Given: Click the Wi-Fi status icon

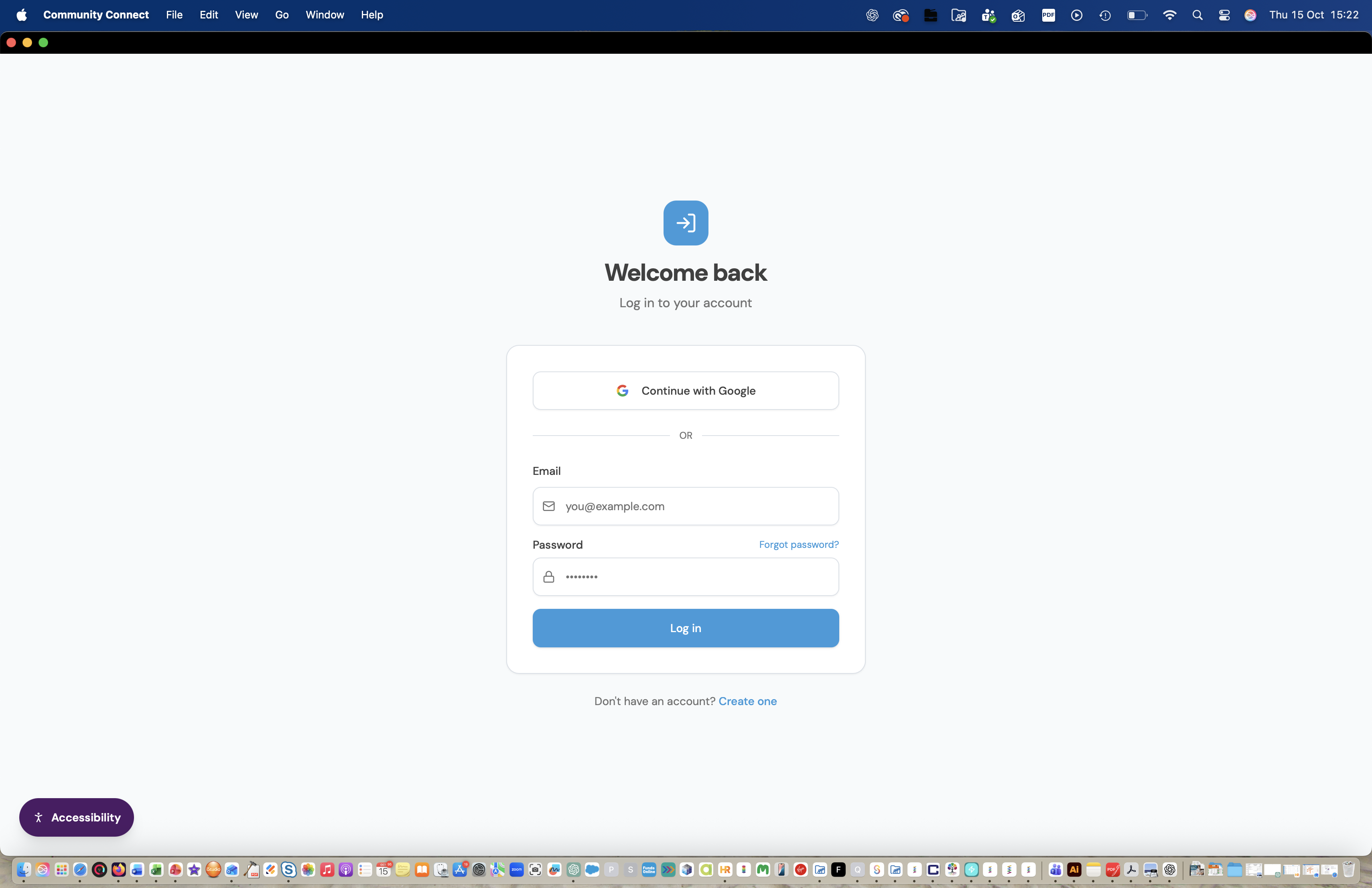Looking at the screenshot, I should click(x=1170, y=16).
